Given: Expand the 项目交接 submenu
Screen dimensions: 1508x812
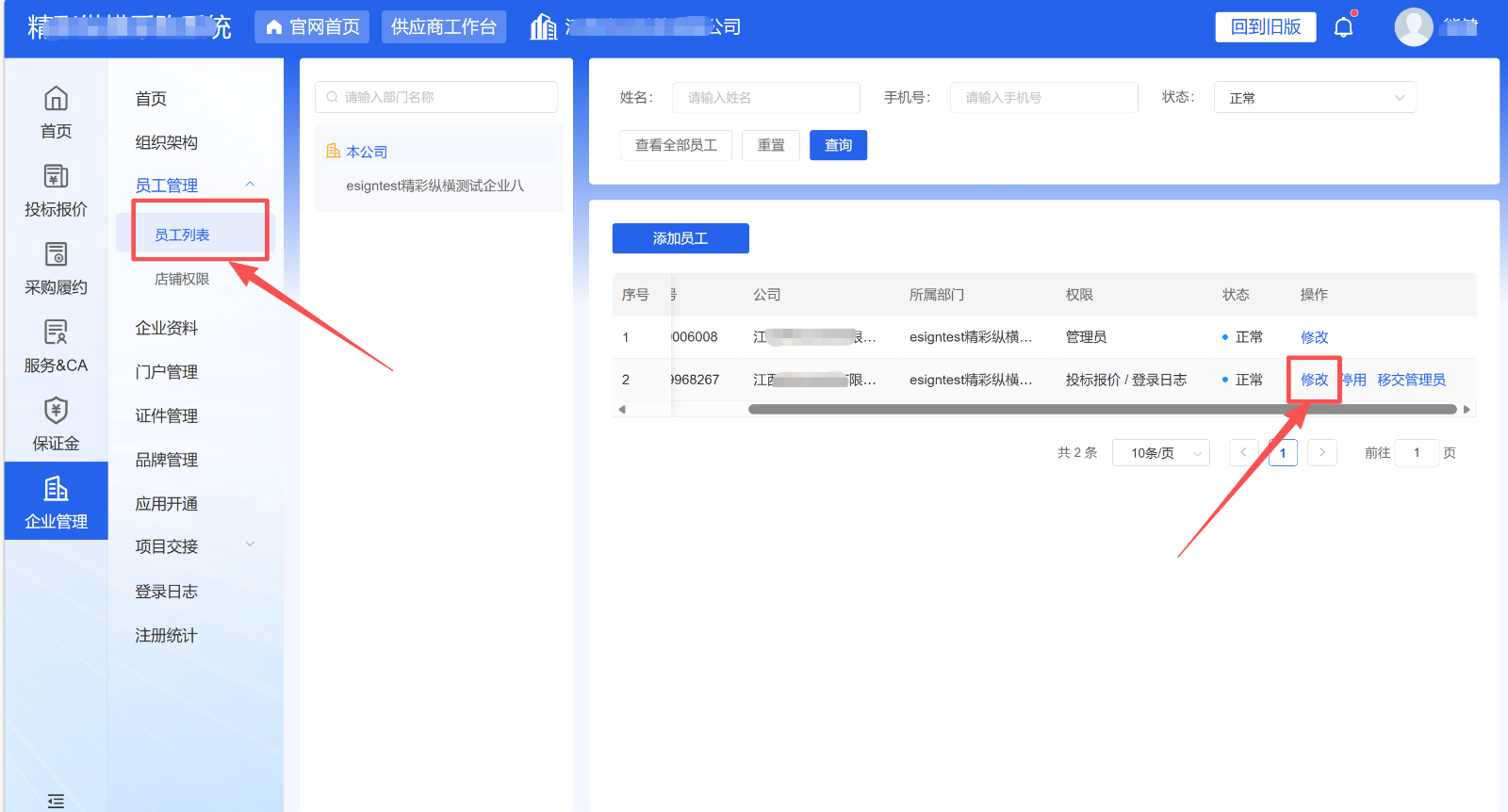Looking at the screenshot, I should 250,544.
